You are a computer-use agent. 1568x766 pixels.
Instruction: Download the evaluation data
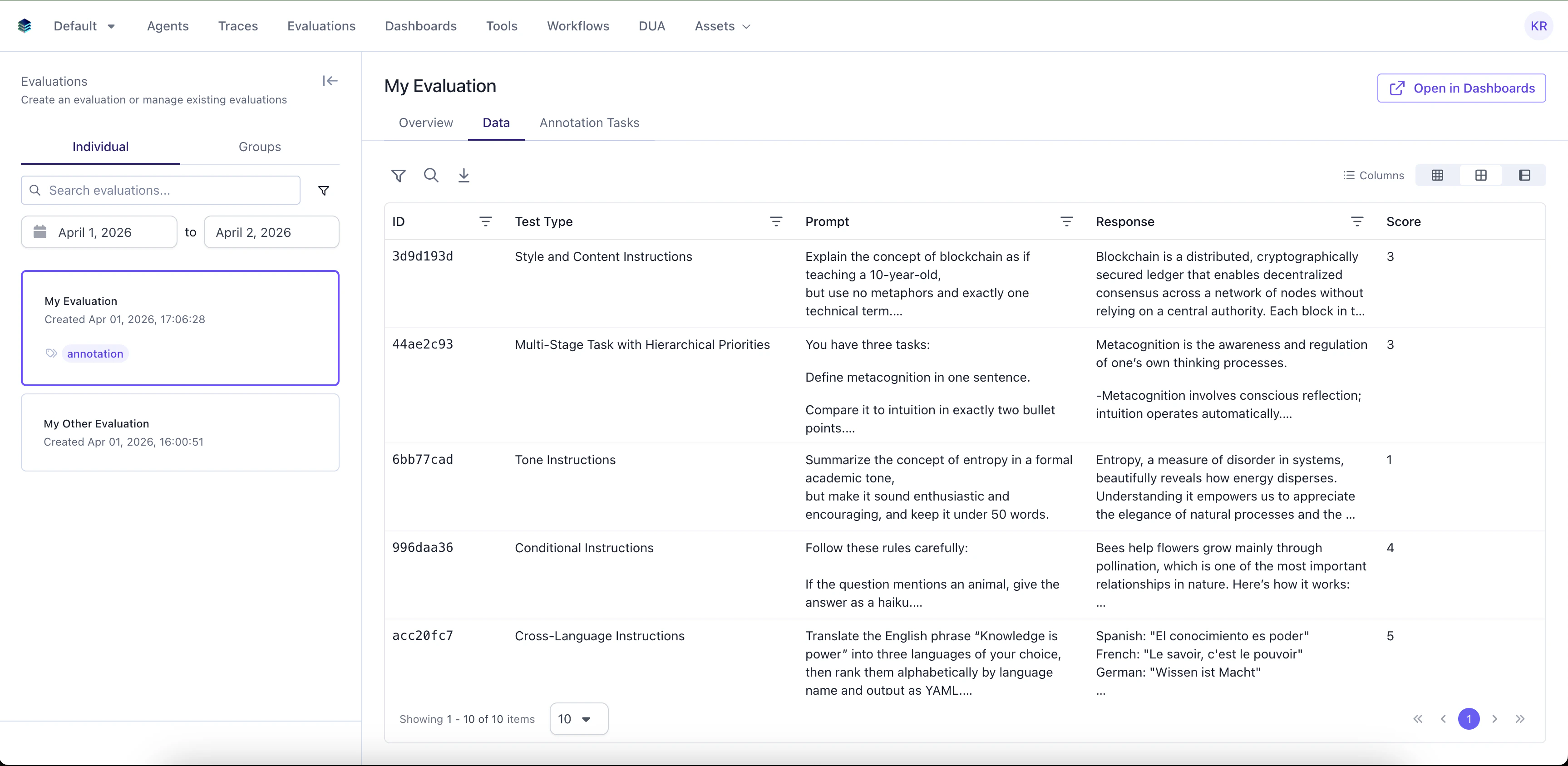(x=464, y=175)
